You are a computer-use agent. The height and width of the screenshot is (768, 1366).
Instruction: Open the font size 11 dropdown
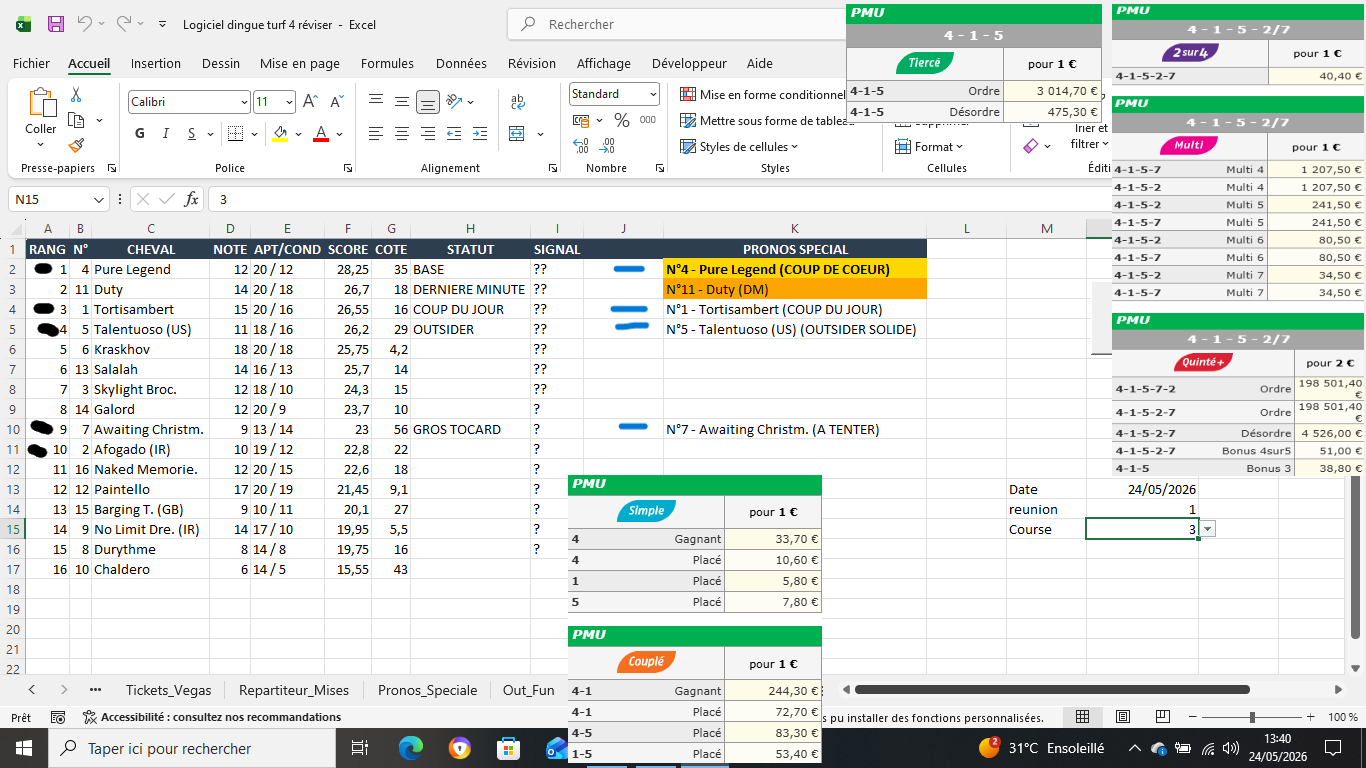click(289, 102)
